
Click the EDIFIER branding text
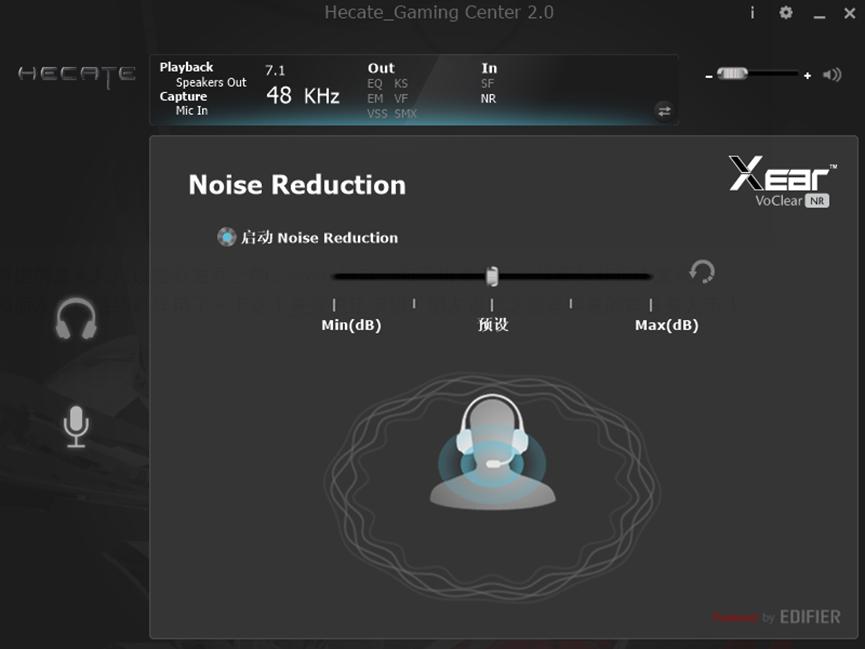click(810, 616)
